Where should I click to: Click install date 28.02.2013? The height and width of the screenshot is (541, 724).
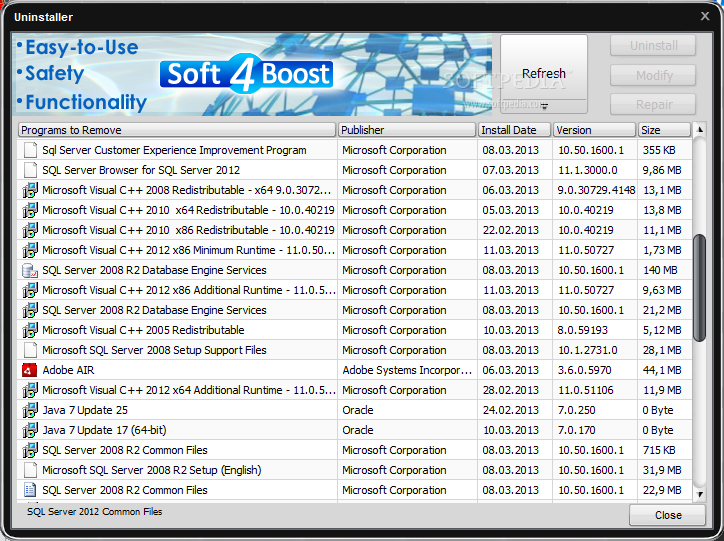511,390
